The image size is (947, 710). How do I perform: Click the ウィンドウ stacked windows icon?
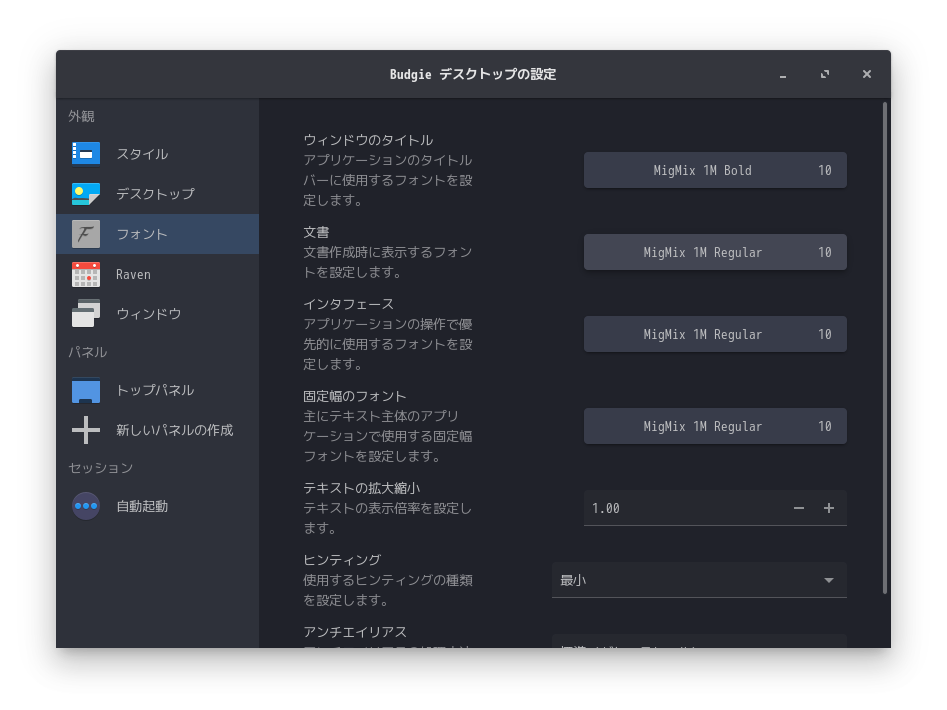tap(86, 314)
